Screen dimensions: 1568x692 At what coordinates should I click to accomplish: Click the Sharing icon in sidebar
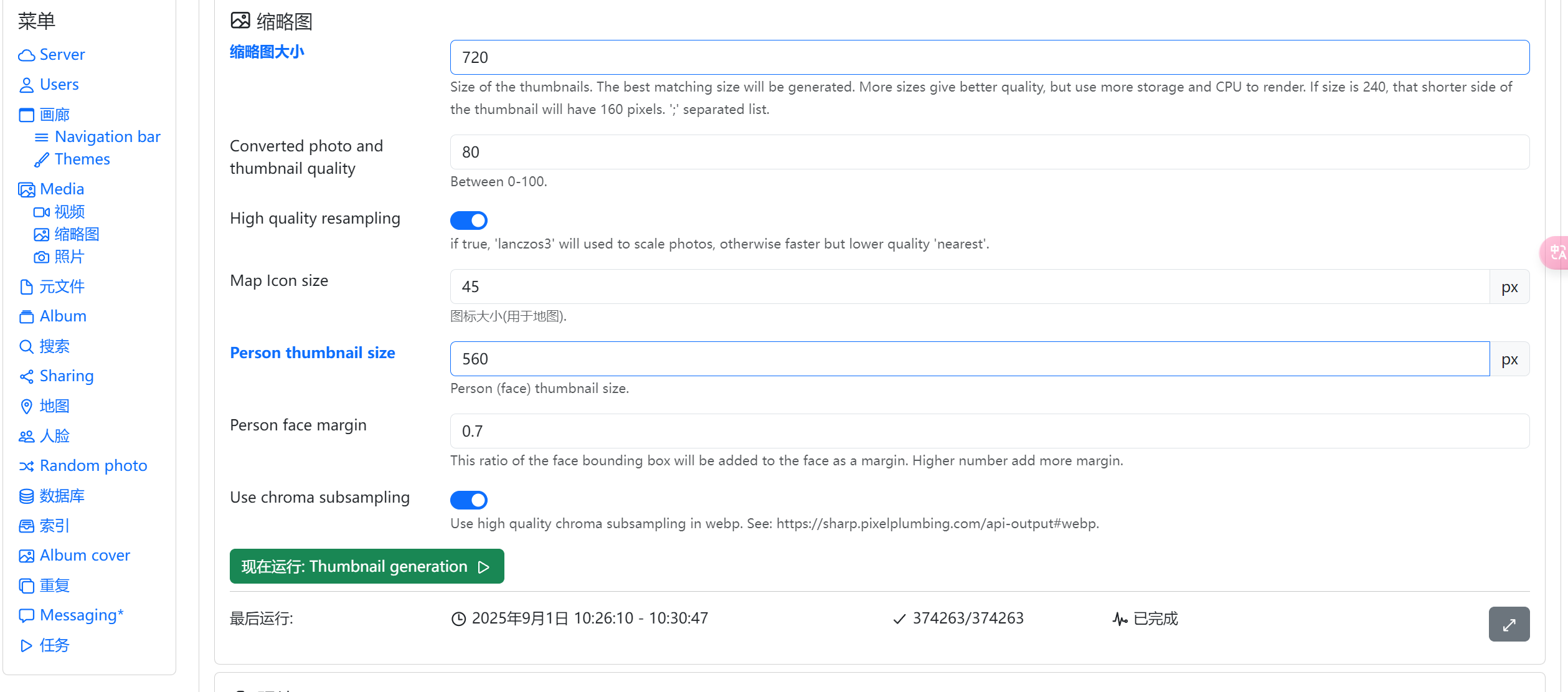[x=26, y=377]
